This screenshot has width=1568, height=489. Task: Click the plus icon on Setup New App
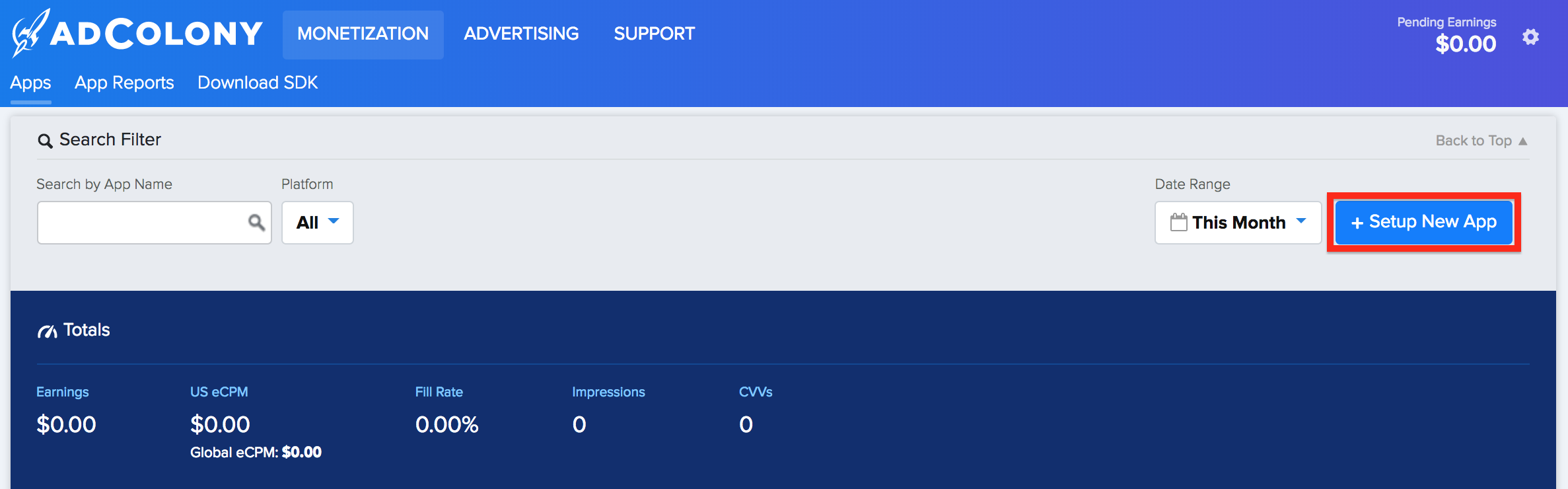1357,223
